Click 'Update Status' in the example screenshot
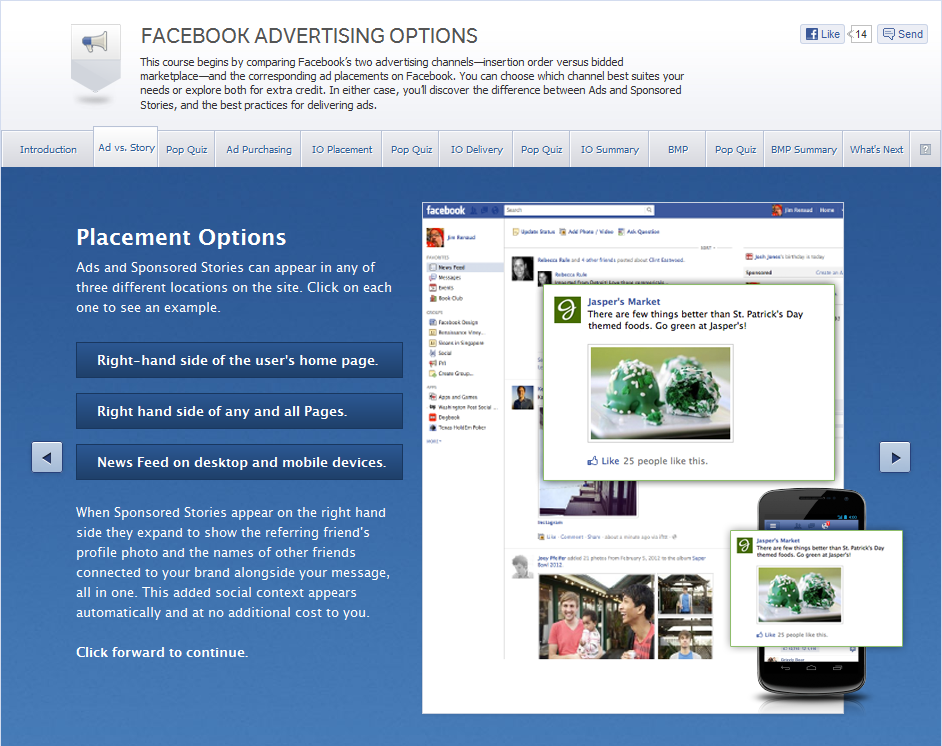The height and width of the screenshot is (746, 942). click(533, 231)
